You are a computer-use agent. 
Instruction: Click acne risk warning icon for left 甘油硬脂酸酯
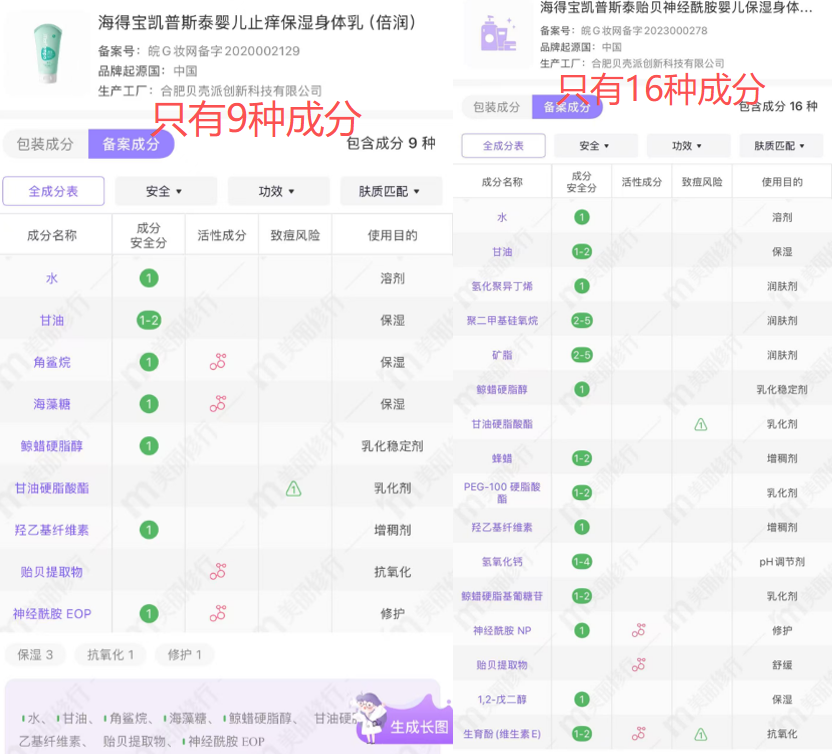pyautogui.click(x=293, y=488)
